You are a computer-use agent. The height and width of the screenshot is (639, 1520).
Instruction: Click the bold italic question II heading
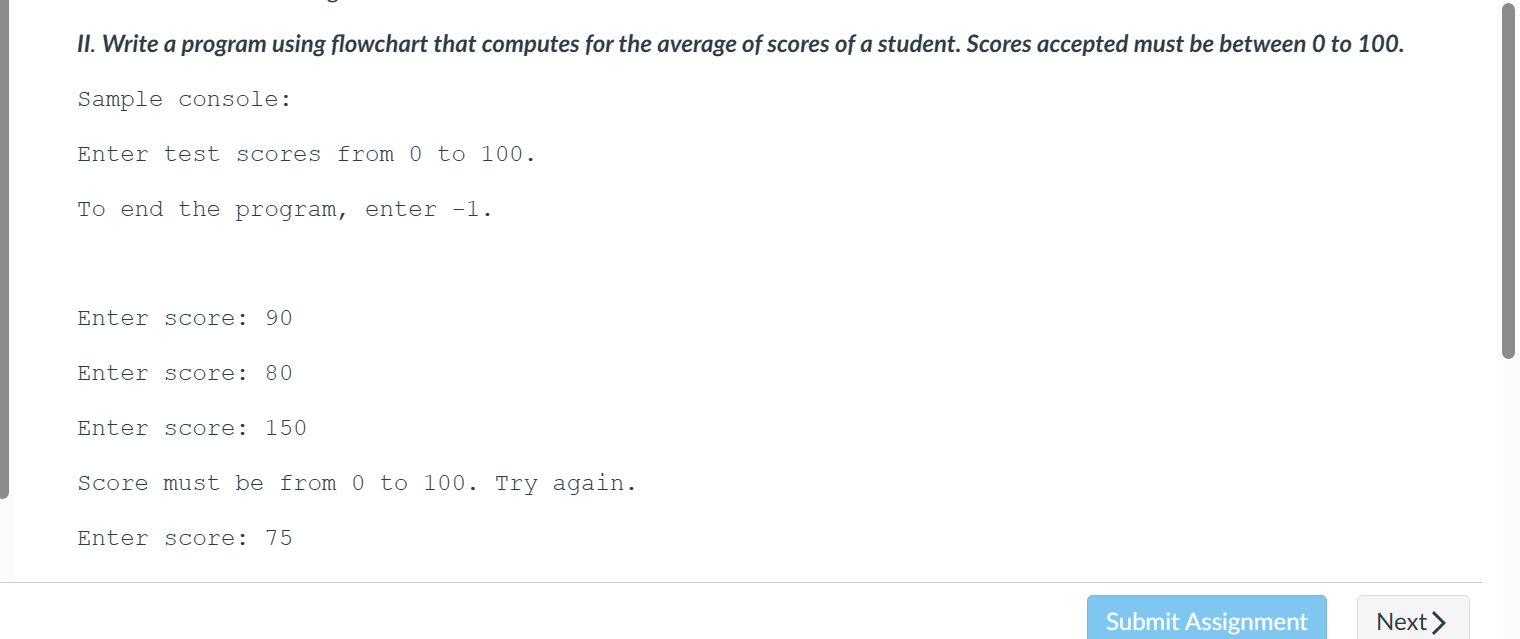click(741, 44)
